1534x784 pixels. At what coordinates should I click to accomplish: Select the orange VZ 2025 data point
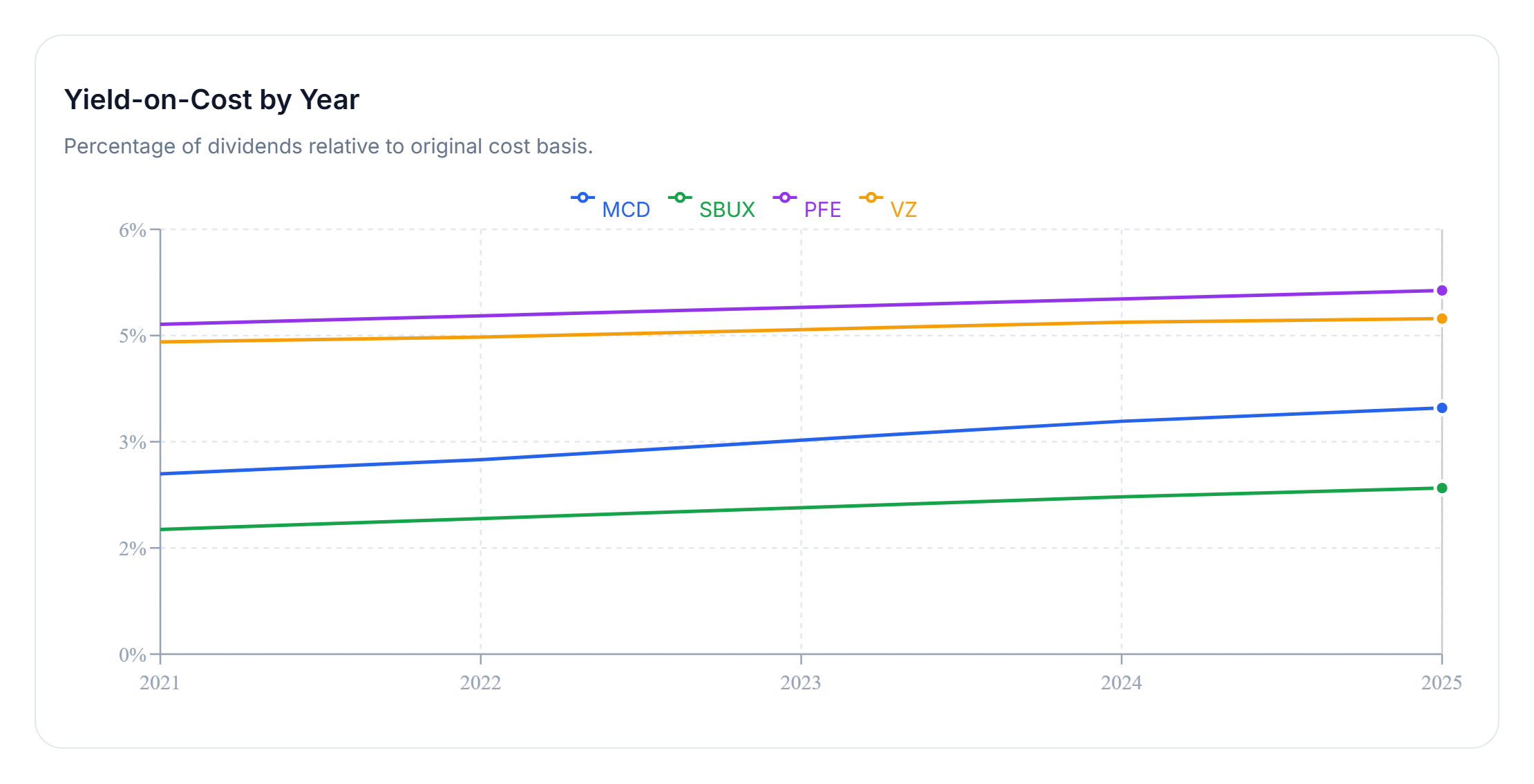coord(1441,318)
